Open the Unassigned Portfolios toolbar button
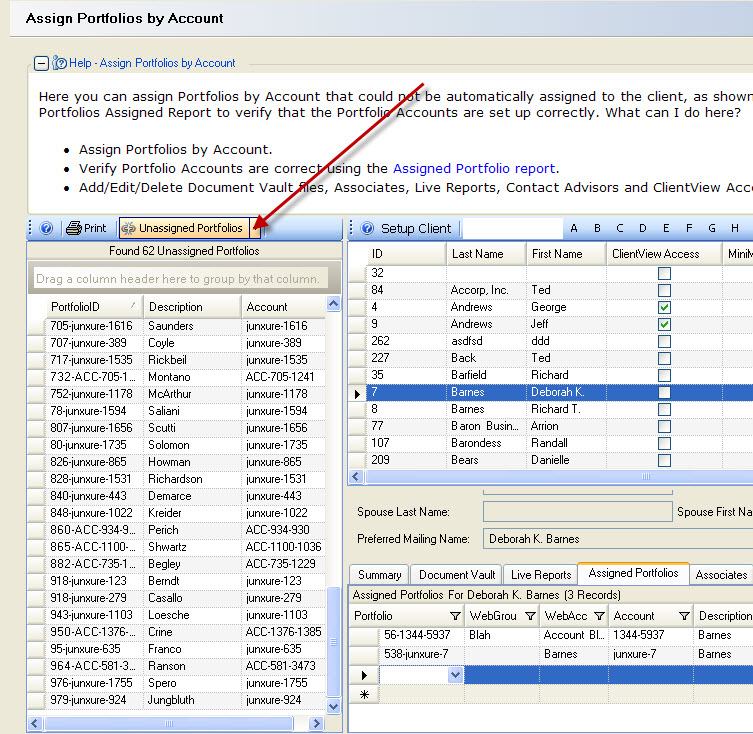Screen dimensions: 753x734 pos(182,228)
